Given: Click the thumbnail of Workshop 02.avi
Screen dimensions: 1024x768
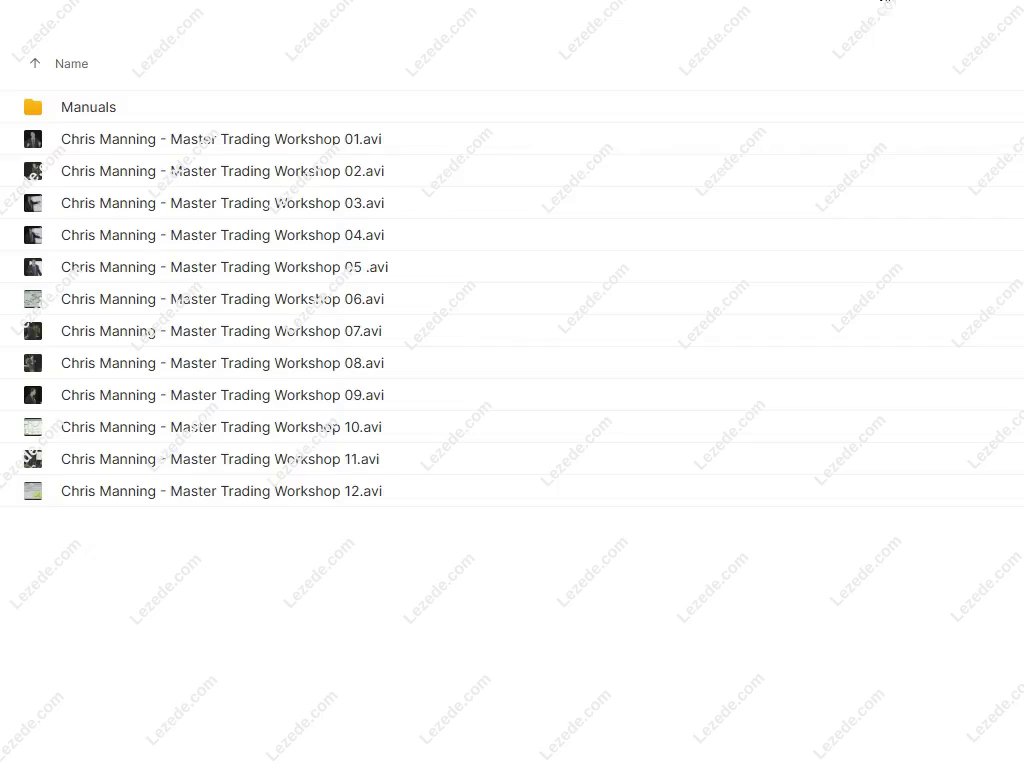Looking at the screenshot, I should pos(33,171).
